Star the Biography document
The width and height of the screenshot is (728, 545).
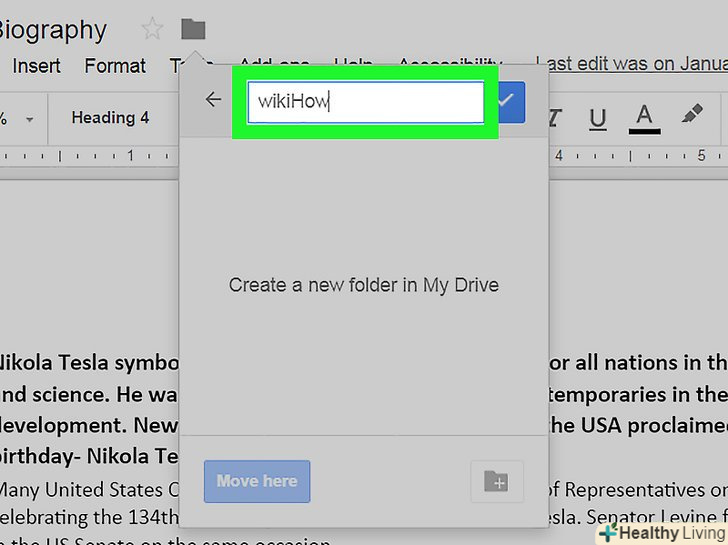[x=152, y=29]
